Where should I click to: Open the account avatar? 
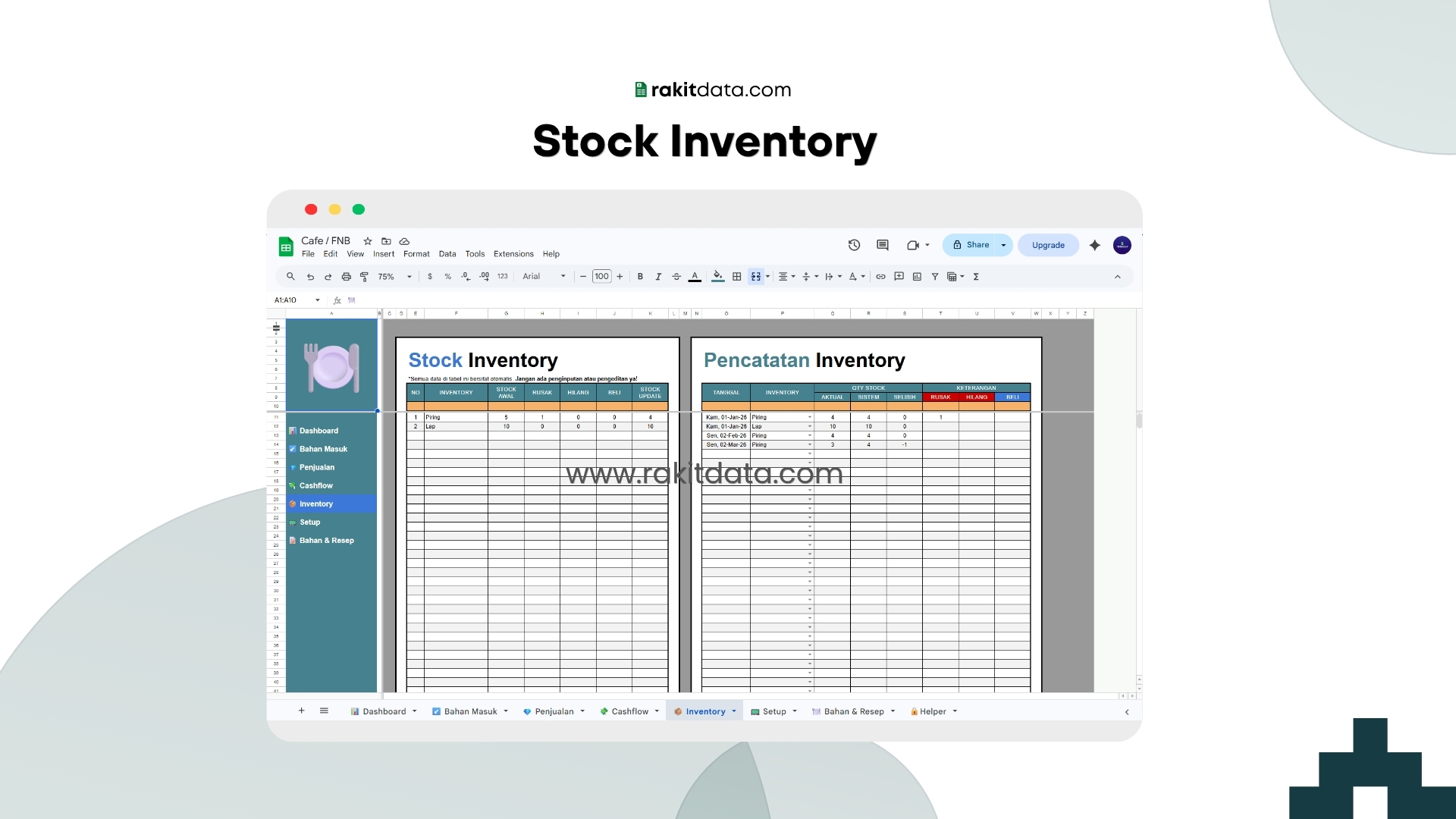pos(1122,245)
